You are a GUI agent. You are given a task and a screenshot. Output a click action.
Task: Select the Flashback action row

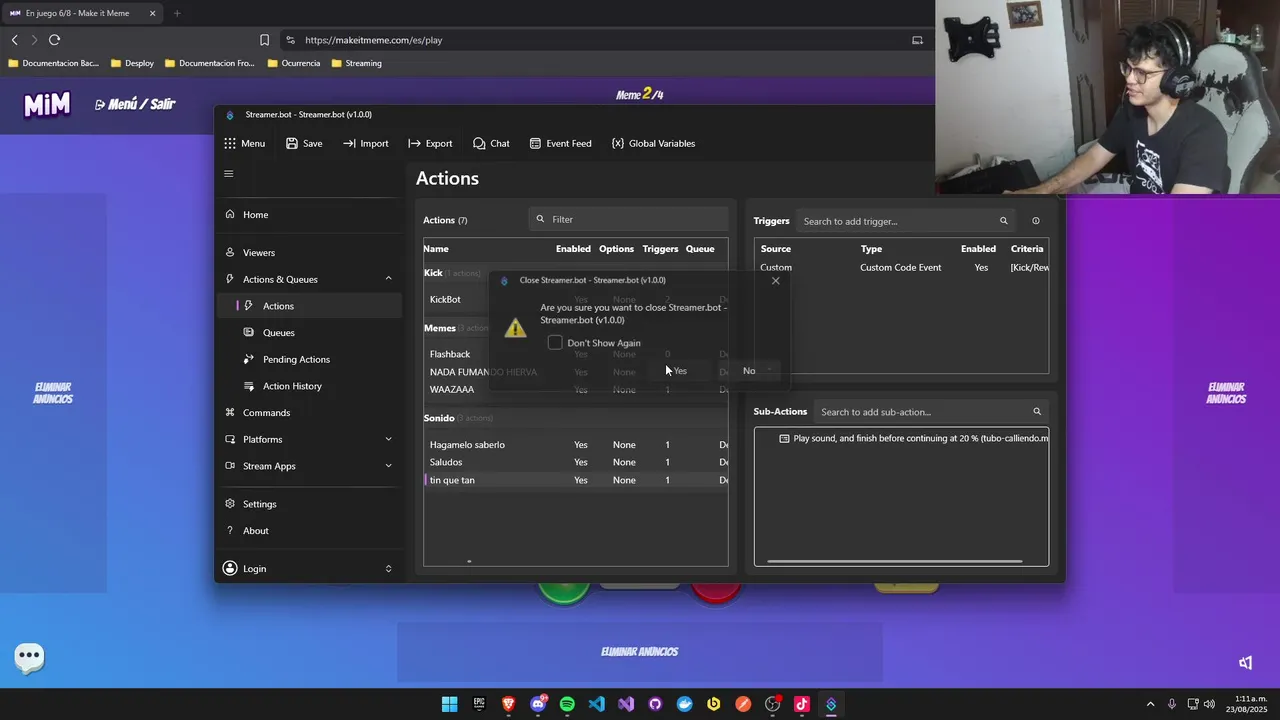click(x=576, y=354)
